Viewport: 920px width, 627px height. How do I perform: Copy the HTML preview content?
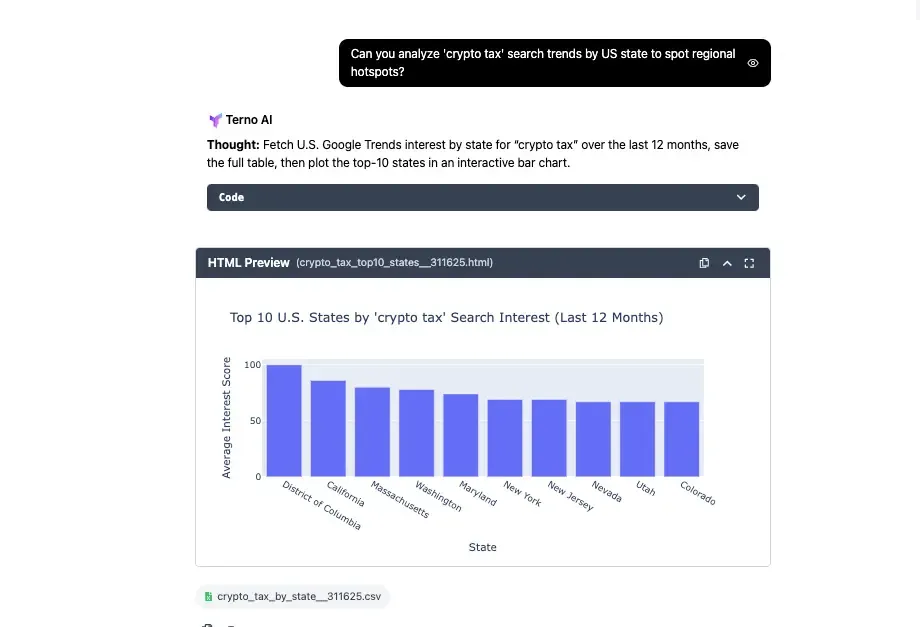coord(704,263)
